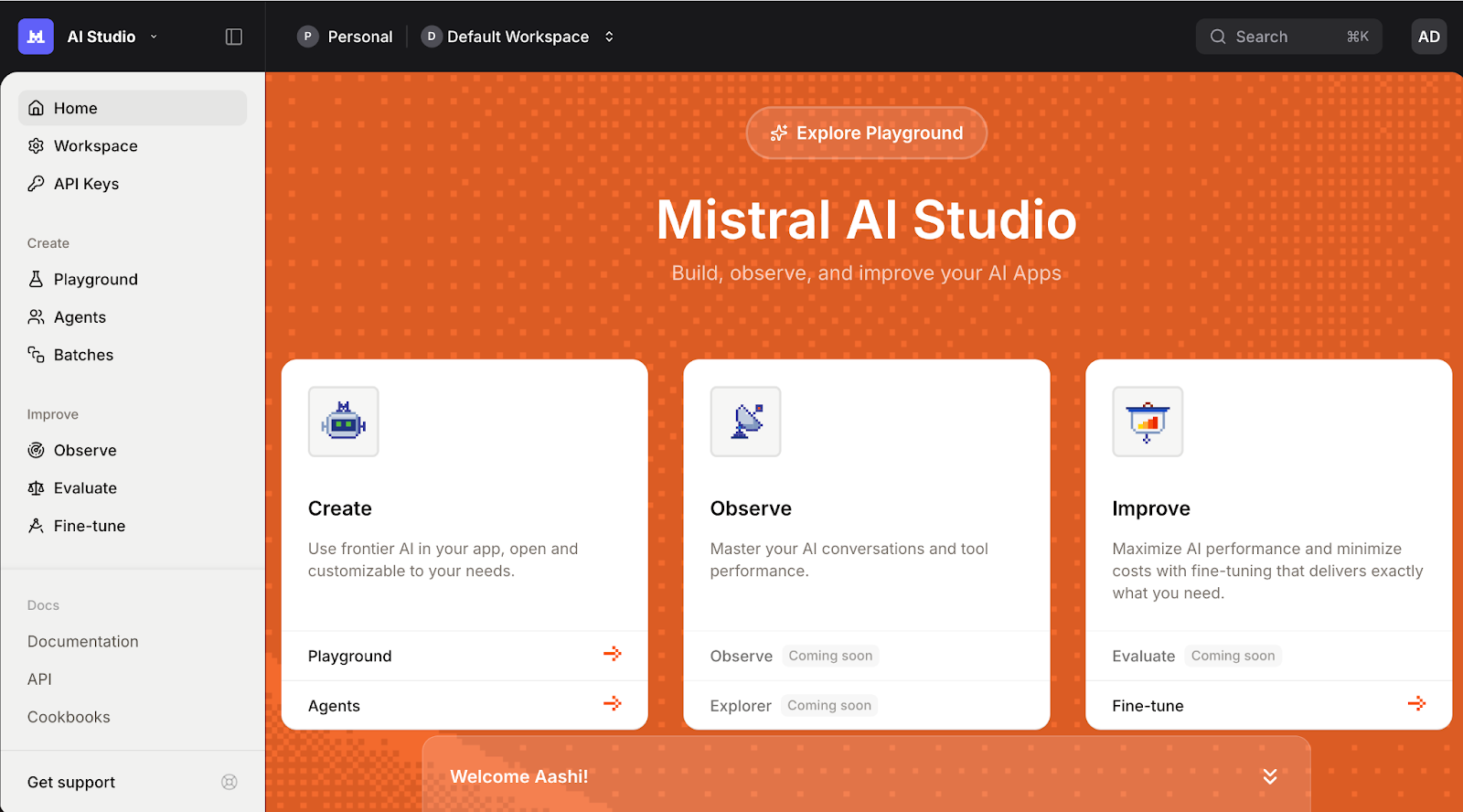
Task: Click the sparkle icon on Explore Playground
Action: click(x=779, y=134)
